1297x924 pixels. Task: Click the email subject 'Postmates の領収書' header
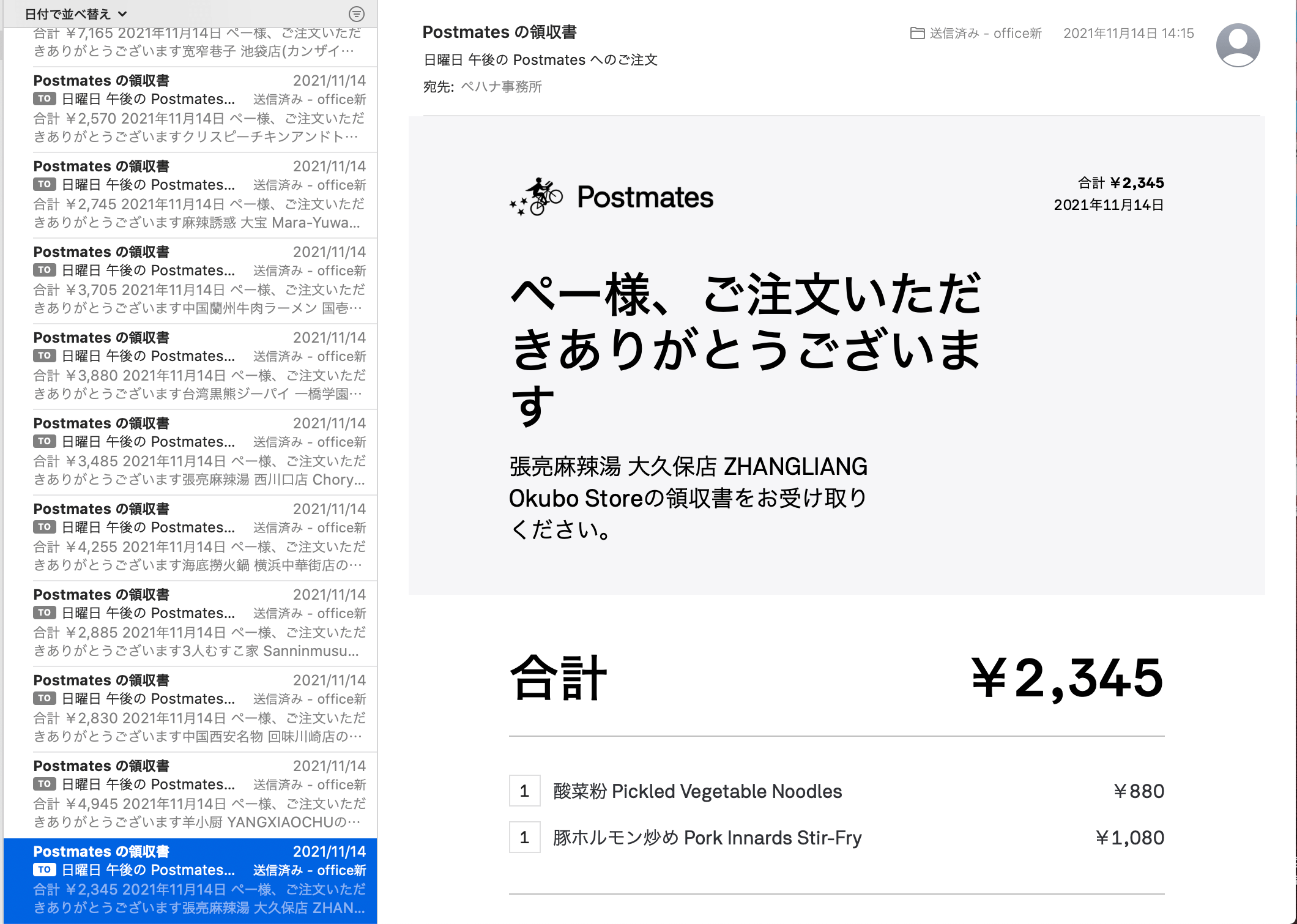(x=499, y=32)
